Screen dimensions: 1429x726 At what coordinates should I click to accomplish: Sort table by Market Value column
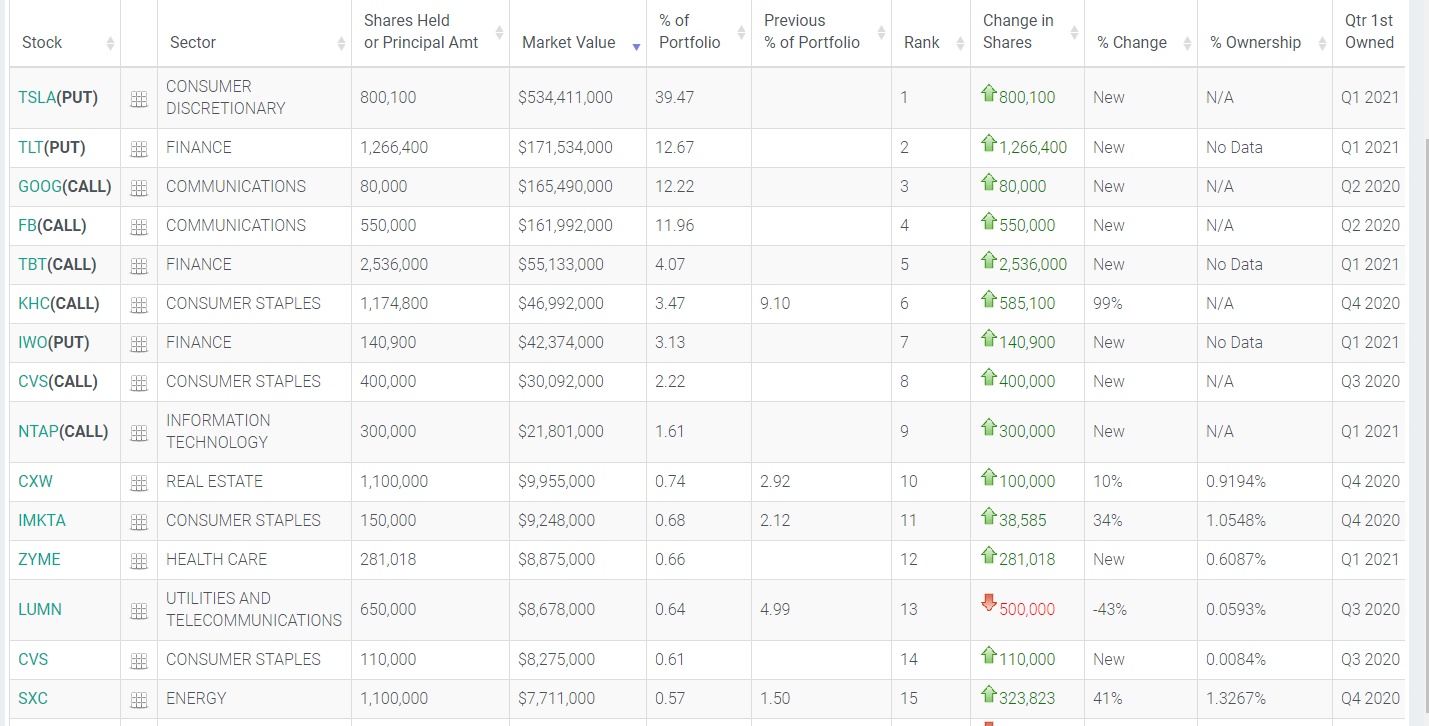point(578,33)
